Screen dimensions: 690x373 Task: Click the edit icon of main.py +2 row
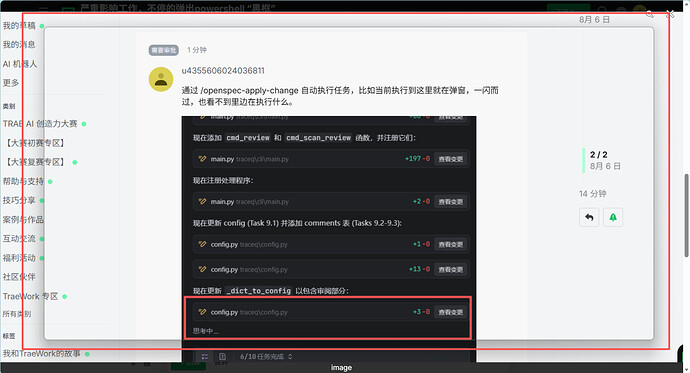(x=202, y=201)
